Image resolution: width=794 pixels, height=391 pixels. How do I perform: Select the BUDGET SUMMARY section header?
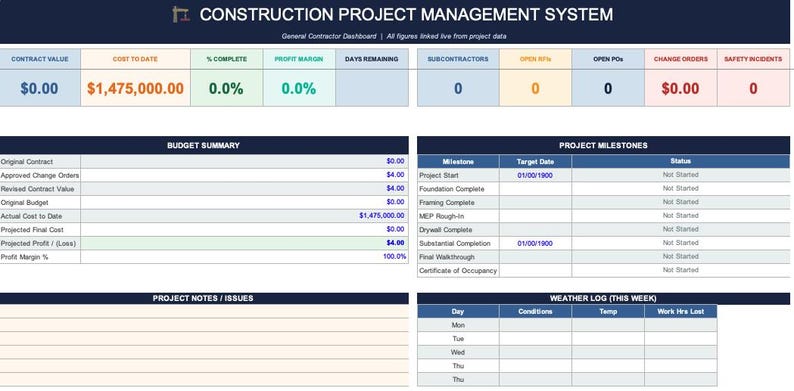tap(204, 145)
